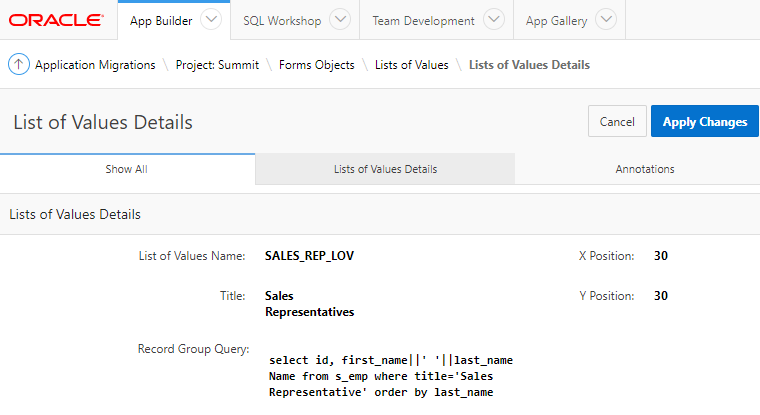This screenshot has height=415, width=760.
Task: Navigate to Application Migrations breadcrumb
Action: coord(95,65)
